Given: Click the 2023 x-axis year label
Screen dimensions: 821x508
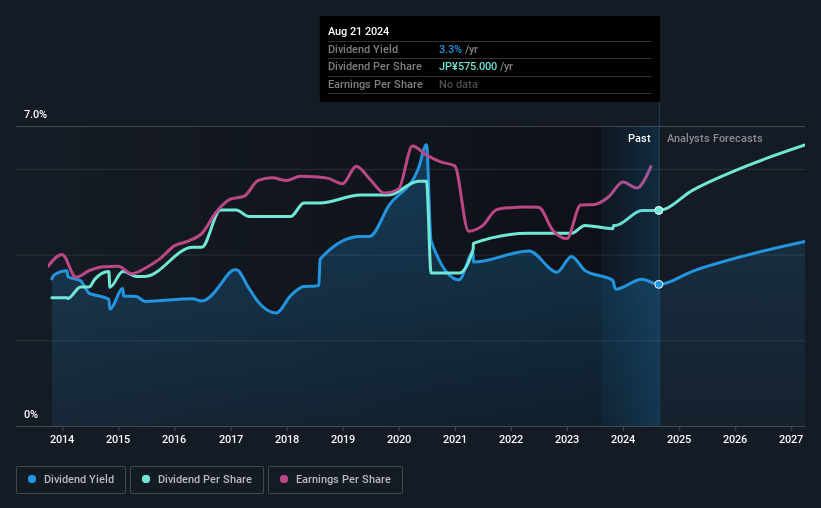Looking at the screenshot, I should pyautogui.click(x=567, y=439).
